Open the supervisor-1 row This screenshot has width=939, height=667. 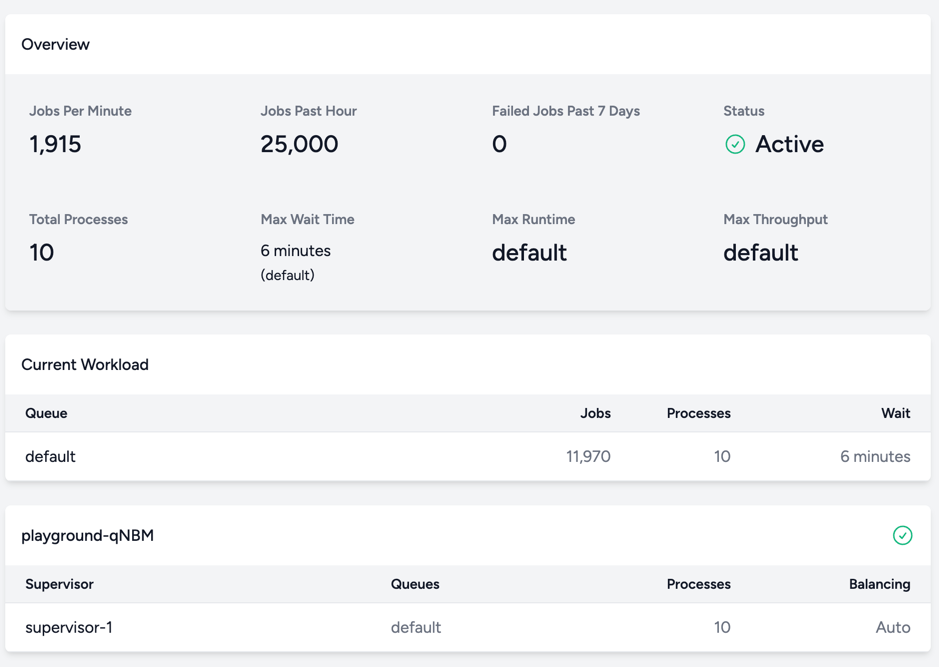468,627
